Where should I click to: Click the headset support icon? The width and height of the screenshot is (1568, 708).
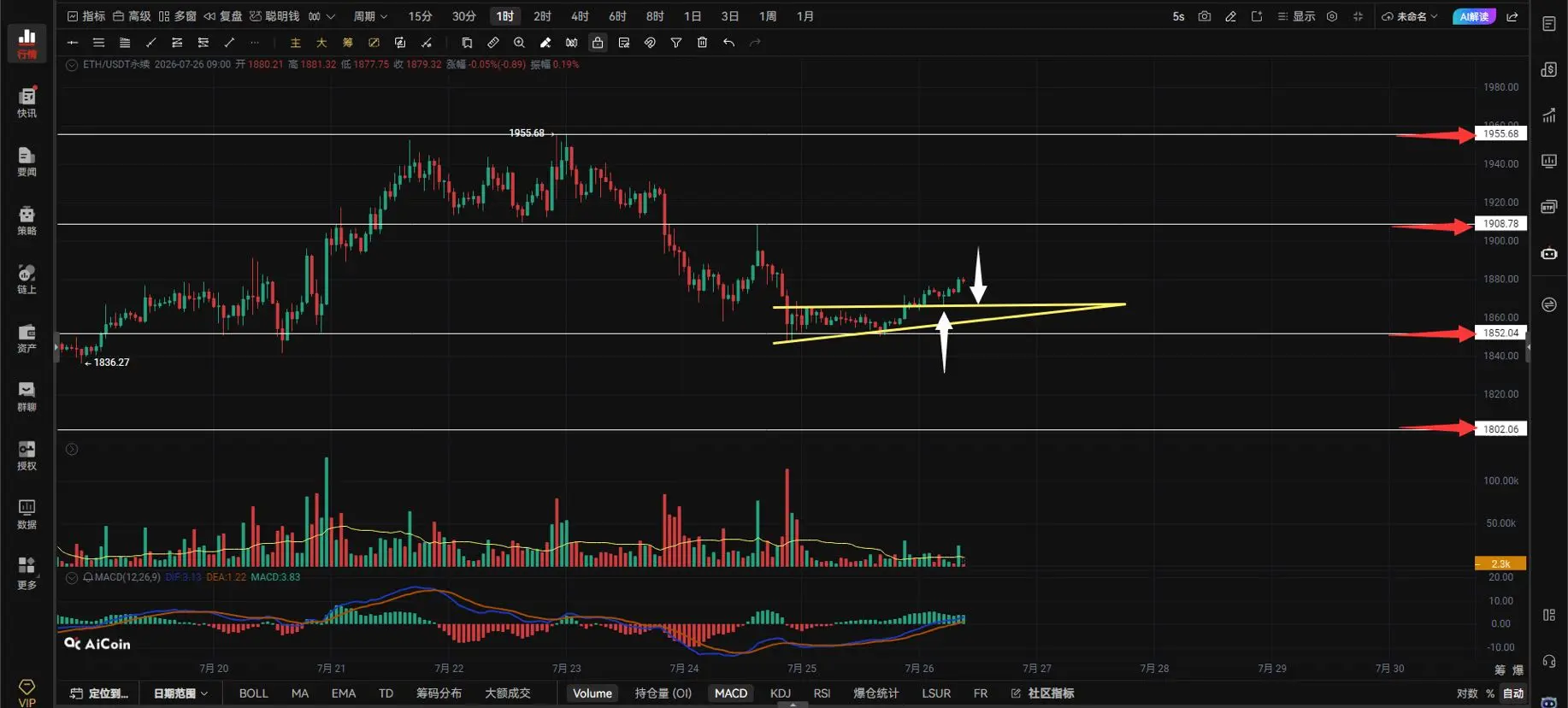[x=1549, y=661]
